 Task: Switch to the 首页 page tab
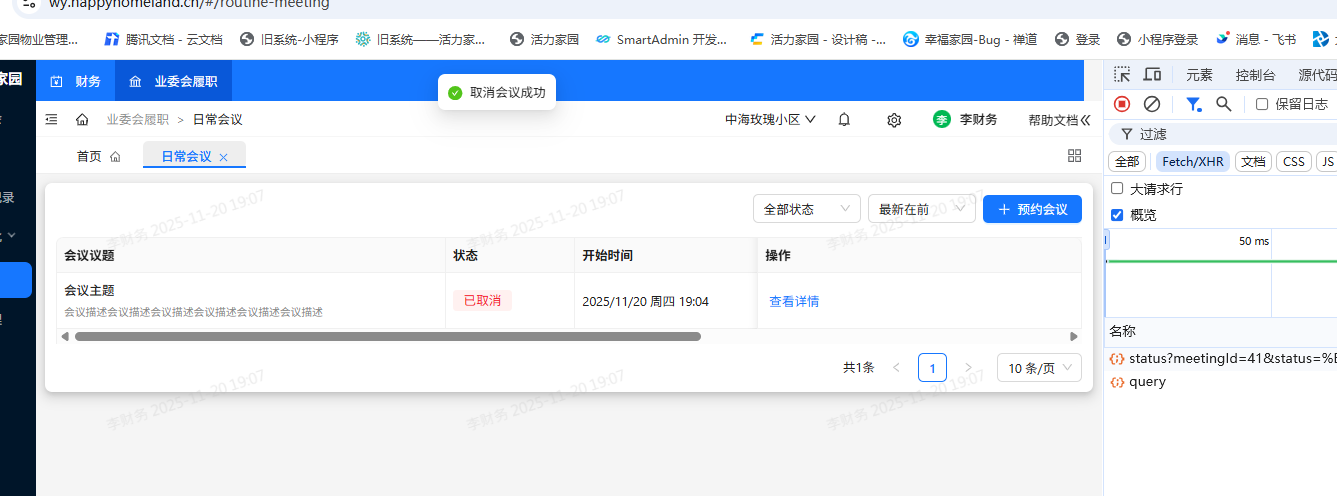coord(99,157)
